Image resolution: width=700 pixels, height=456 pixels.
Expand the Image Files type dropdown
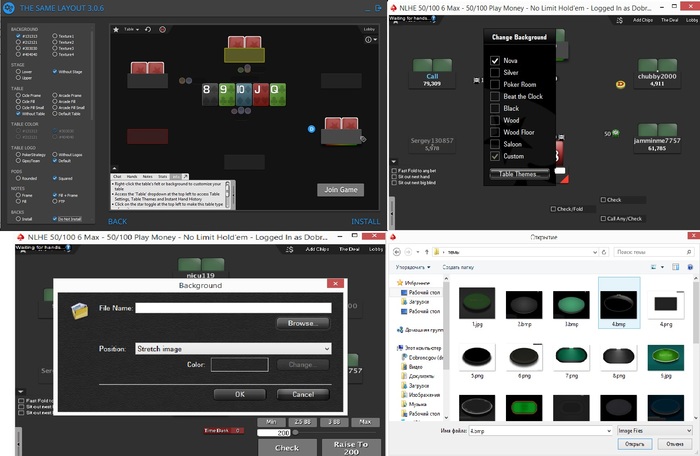(654, 431)
